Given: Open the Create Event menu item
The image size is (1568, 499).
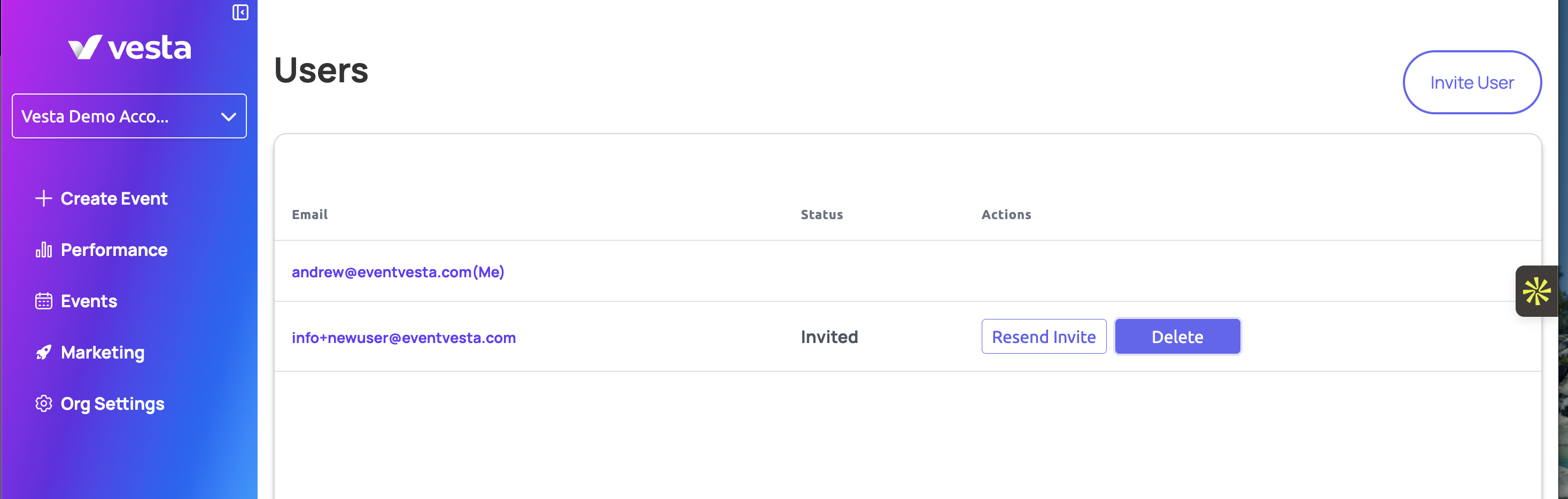Looking at the screenshot, I should pyautogui.click(x=114, y=198).
